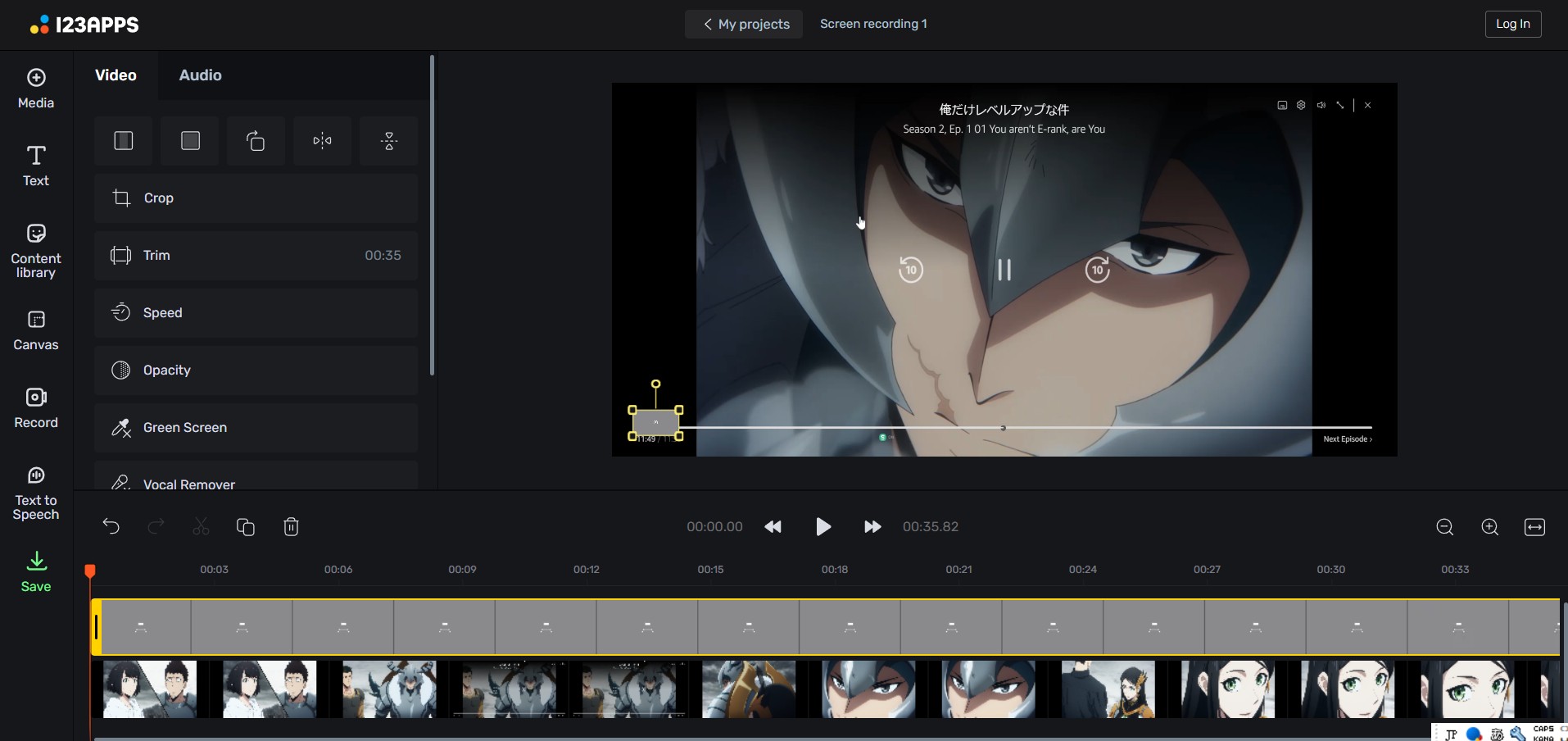This screenshot has height=741, width=1568.
Task: Click the 00:35 trim duration value
Action: [x=383, y=256]
